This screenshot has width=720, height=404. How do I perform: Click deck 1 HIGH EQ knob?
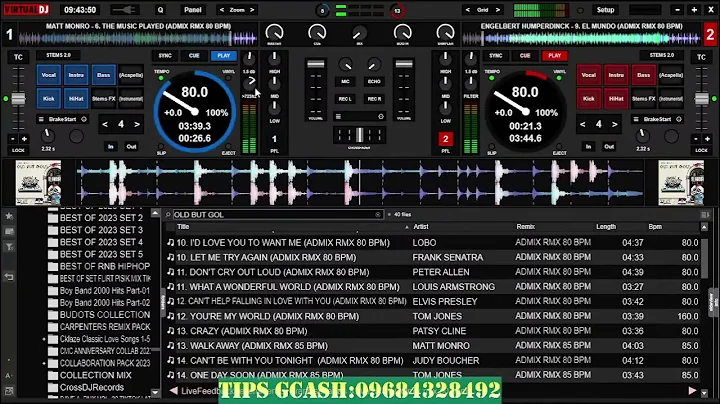[274, 58]
